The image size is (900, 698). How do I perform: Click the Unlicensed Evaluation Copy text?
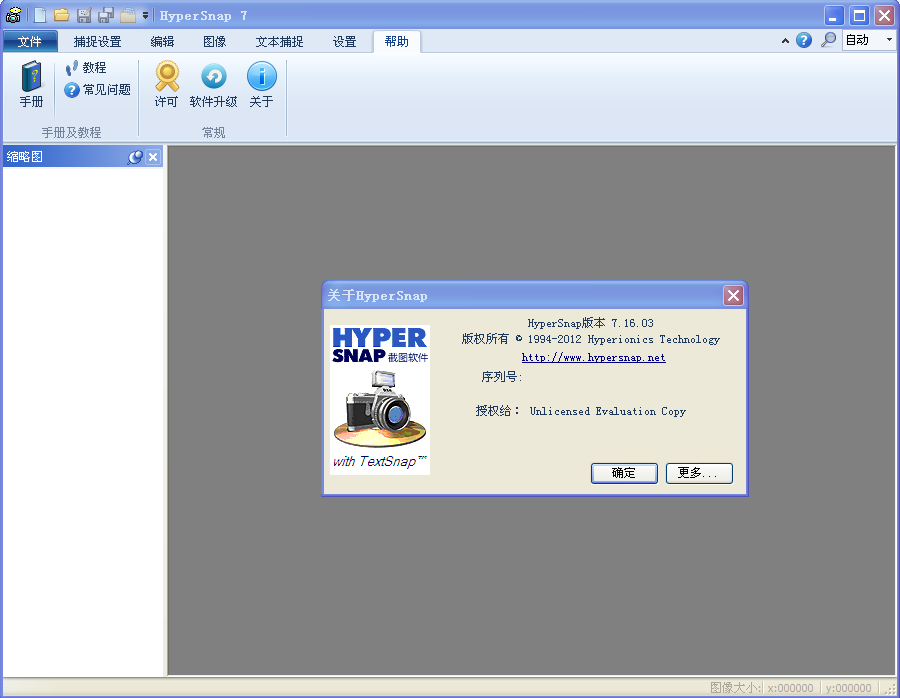click(x=608, y=411)
